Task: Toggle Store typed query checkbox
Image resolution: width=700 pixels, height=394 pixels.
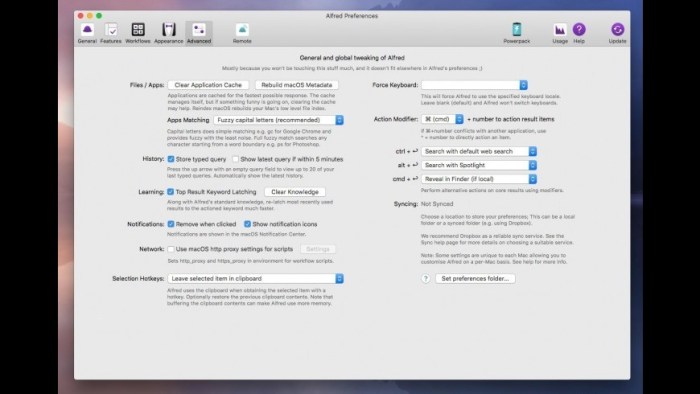Action: tap(171, 159)
